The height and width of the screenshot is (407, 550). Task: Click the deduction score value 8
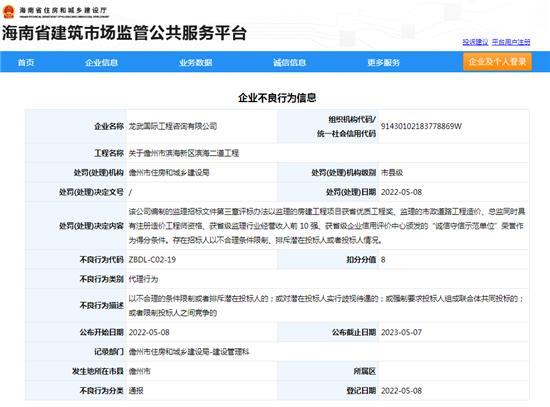click(383, 260)
